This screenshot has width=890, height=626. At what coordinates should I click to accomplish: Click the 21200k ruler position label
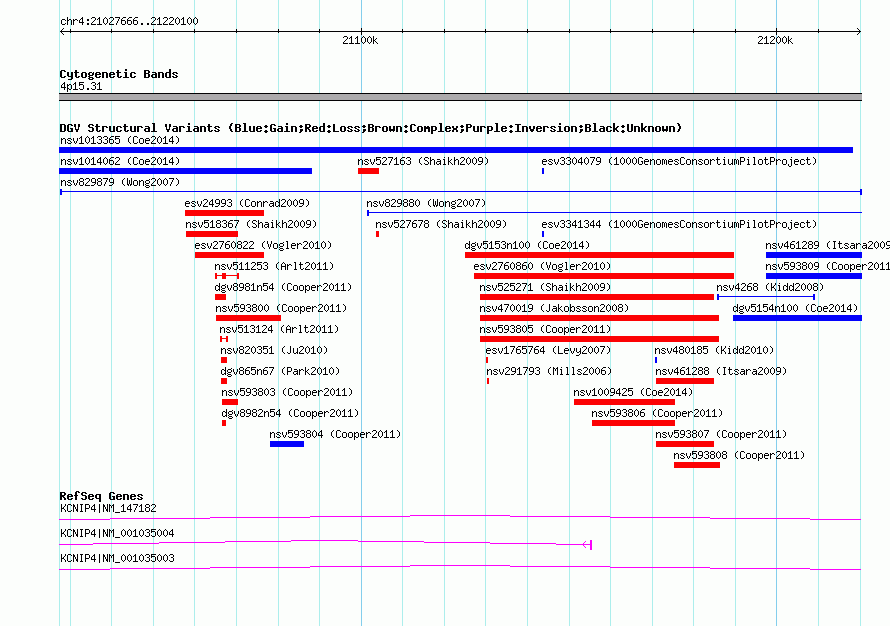(x=775, y=41)
